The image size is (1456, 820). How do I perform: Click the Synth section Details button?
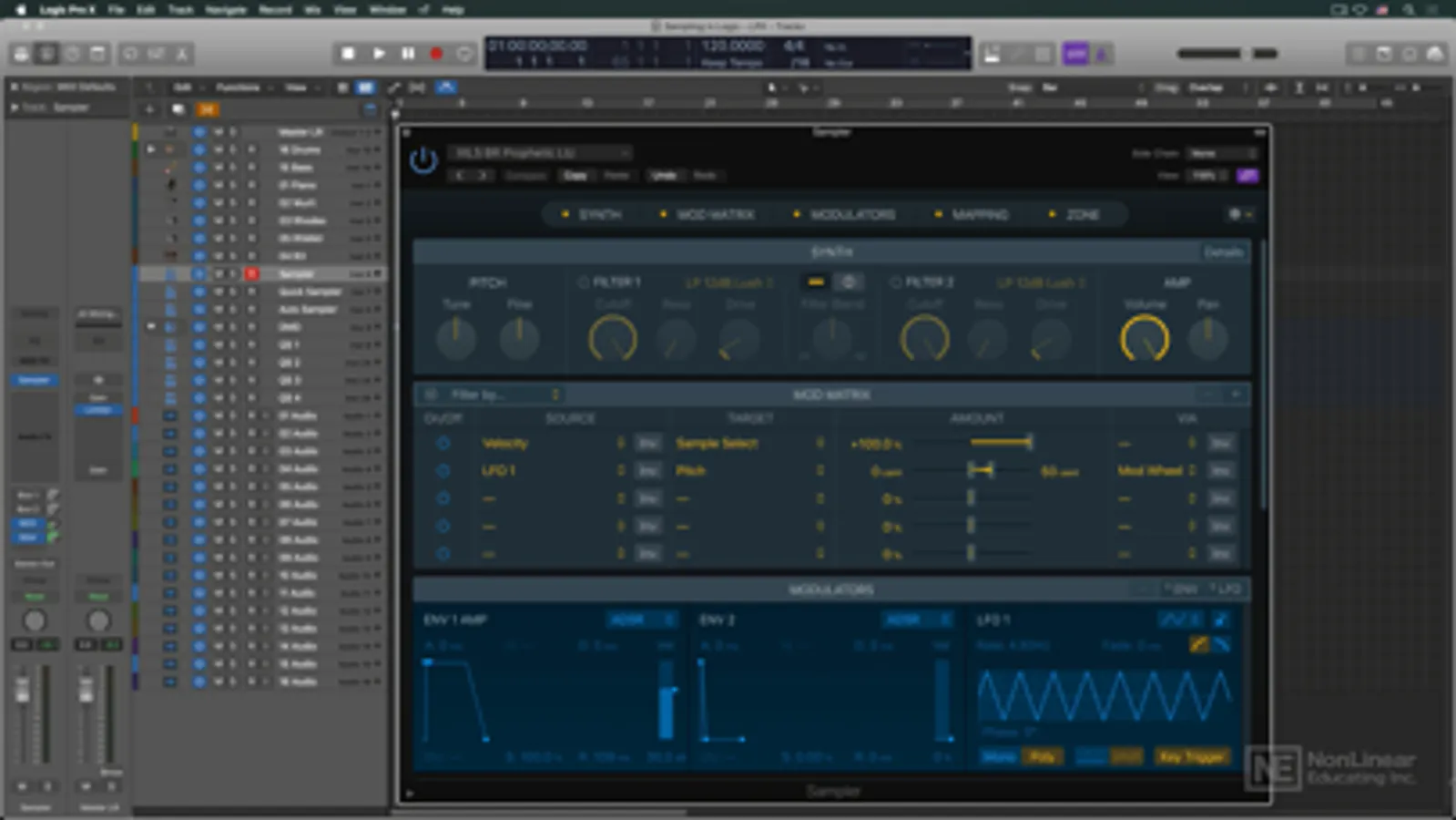[x=1223, y=252]
